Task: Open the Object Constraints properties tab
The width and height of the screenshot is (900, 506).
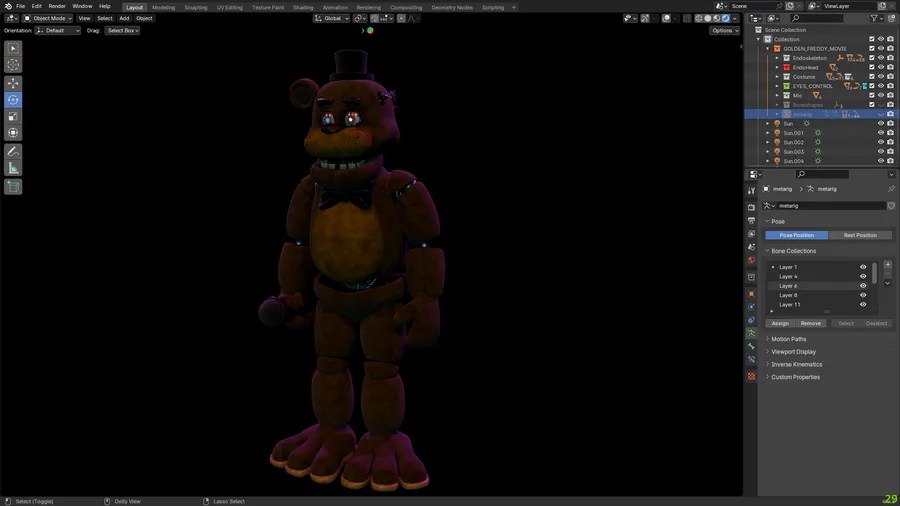Action: click(x=751, y=320)
